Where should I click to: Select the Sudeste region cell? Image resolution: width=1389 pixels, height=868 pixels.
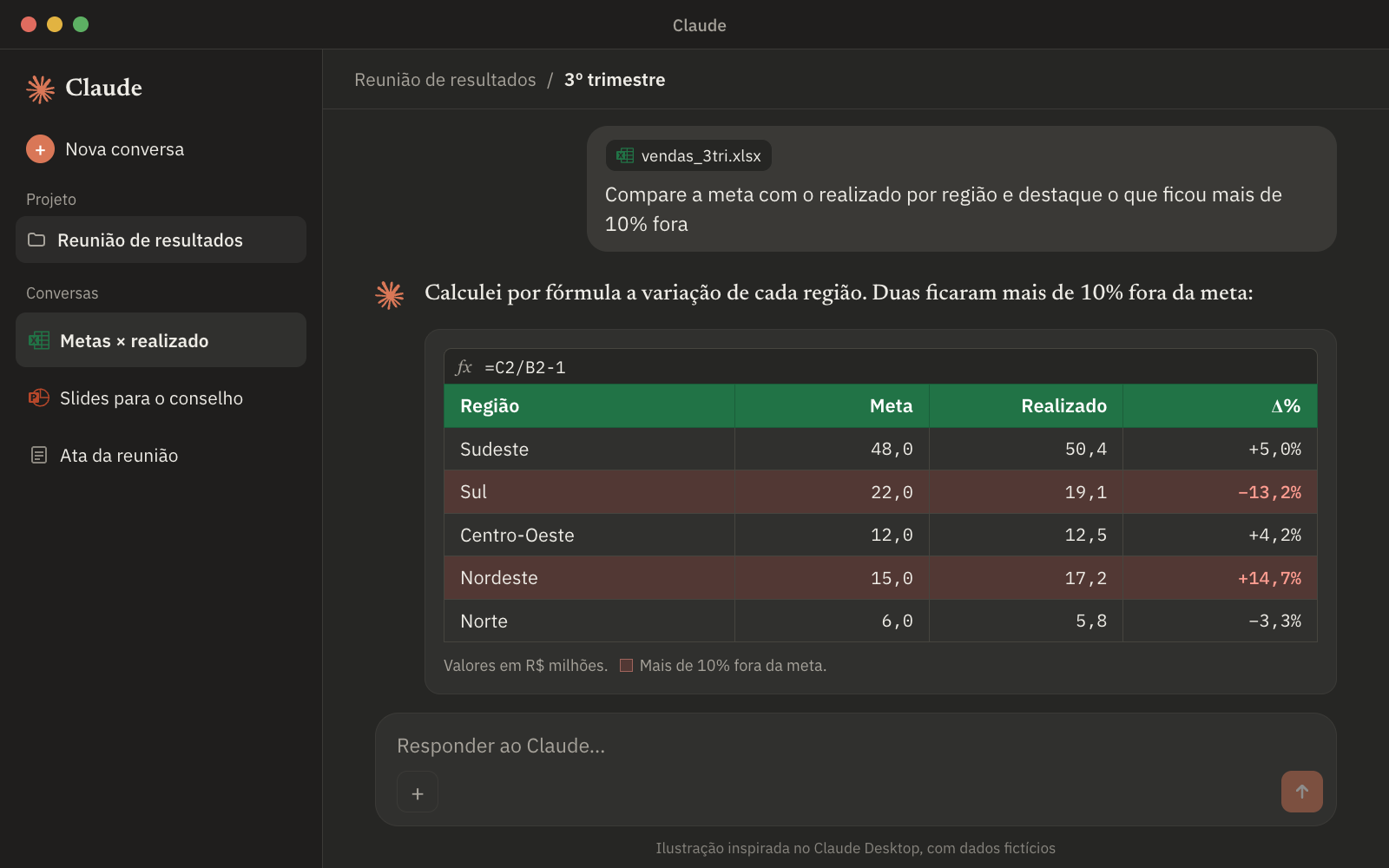[589, 449]
